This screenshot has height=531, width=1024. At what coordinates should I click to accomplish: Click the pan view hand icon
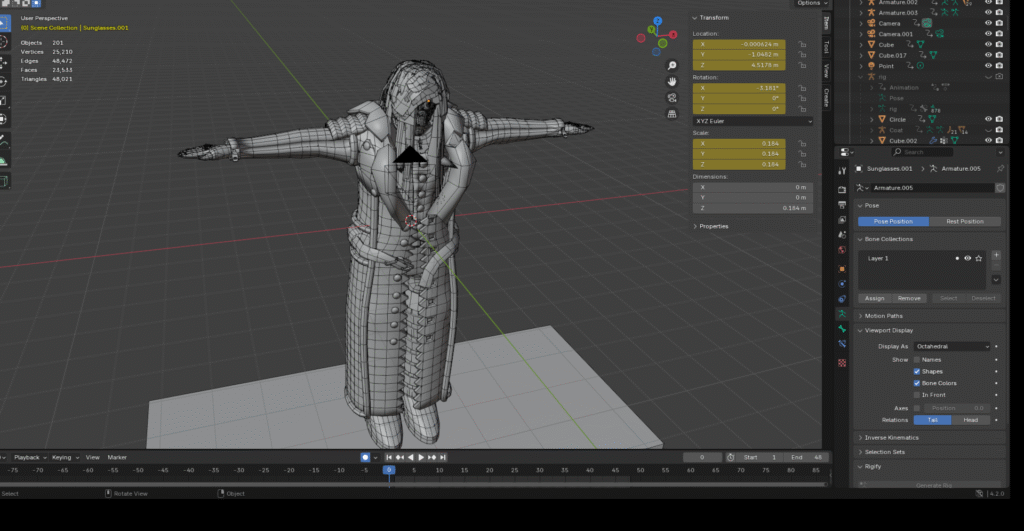(673, 80)
